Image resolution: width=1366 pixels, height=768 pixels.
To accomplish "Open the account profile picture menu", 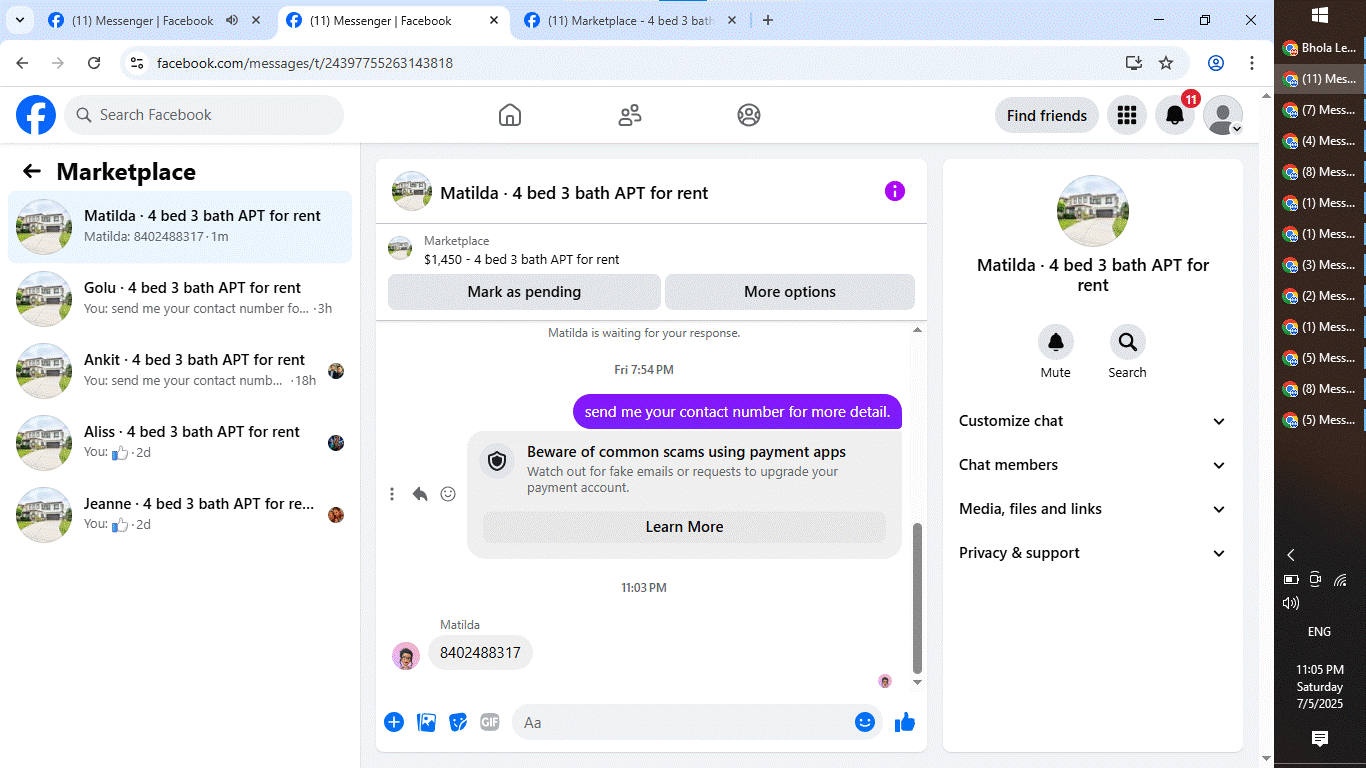I will pos(1223,115).
